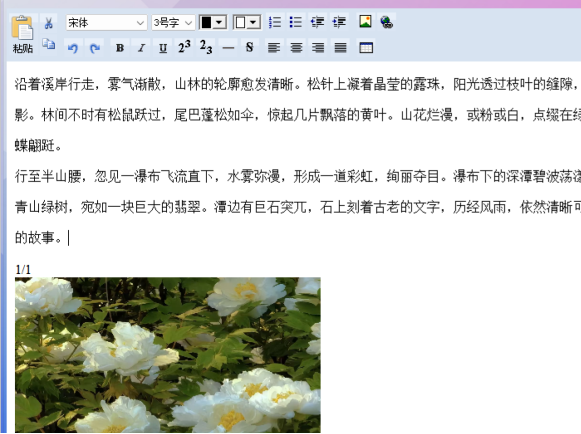This screenshot has width=581, height=434.
Task: Open the font name dropdown 宋体
Action: click(106, 23)
